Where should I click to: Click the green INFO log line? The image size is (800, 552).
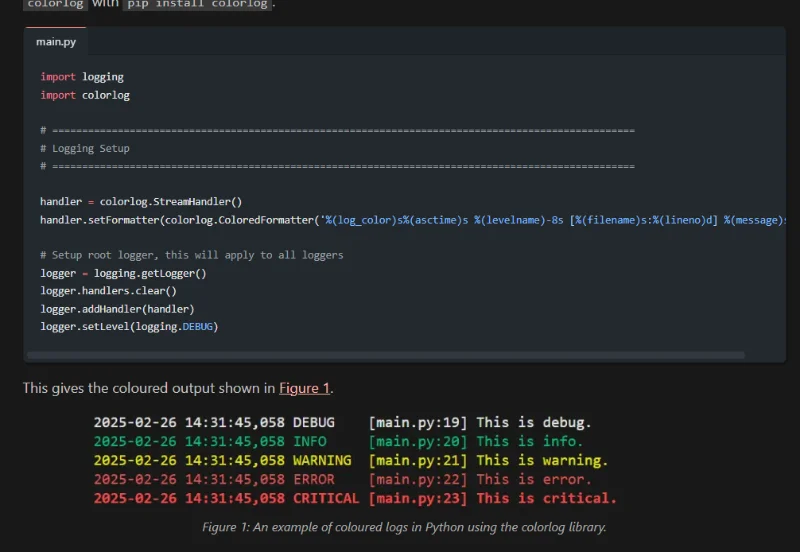tap(338, 441)
